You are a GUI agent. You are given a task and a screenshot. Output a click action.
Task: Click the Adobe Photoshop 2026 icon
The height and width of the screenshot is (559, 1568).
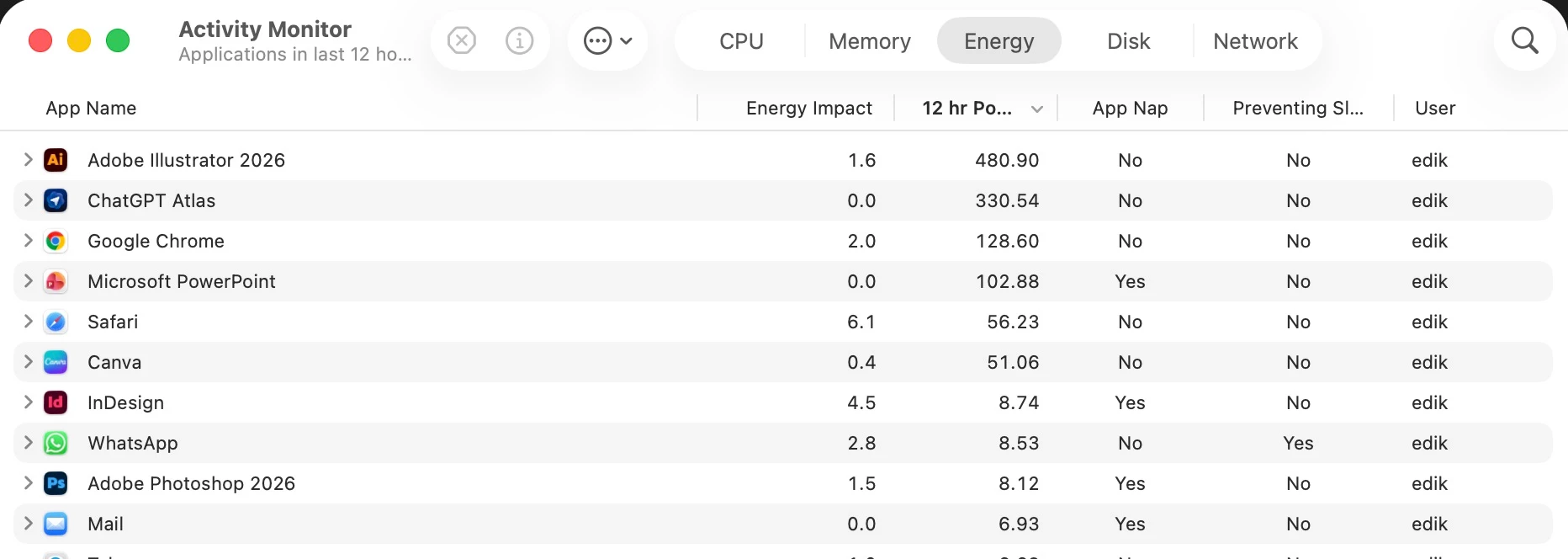pos(56,483)
